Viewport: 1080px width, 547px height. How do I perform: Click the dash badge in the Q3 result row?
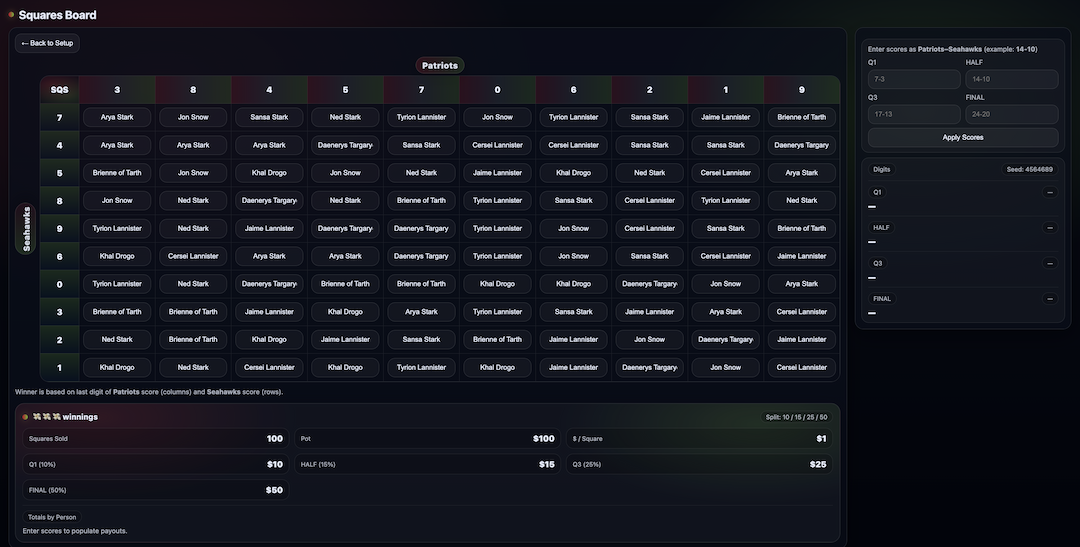click(1050, 263)
